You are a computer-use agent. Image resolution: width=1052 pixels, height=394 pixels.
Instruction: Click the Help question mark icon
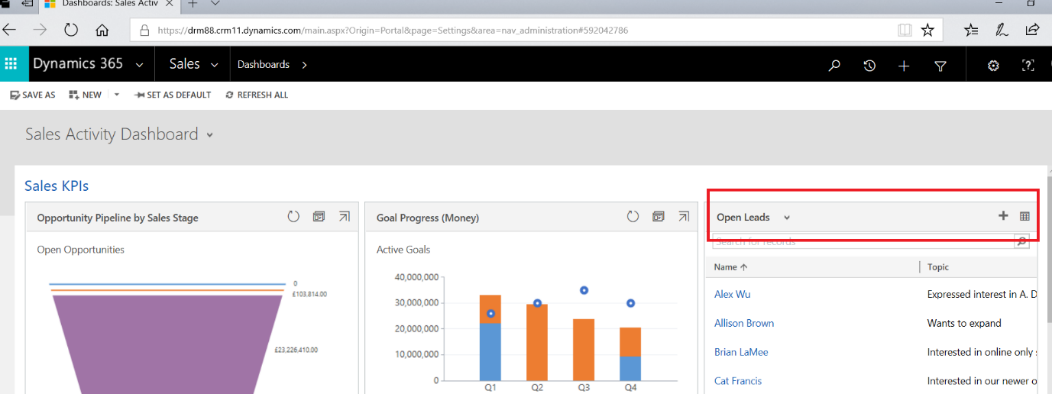[1028, 65]
